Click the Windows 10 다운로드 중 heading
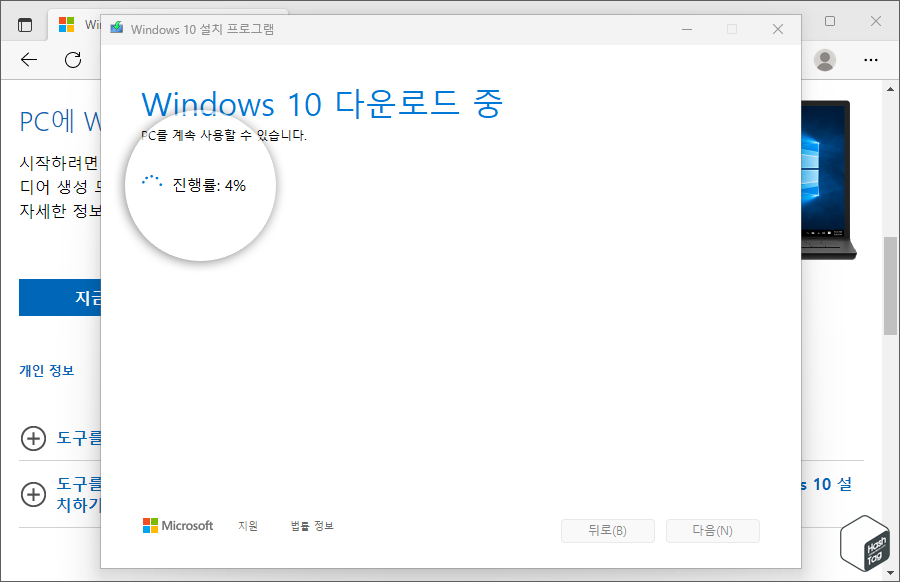The height and width of the screenshot is (582, 900). point(322,104)
